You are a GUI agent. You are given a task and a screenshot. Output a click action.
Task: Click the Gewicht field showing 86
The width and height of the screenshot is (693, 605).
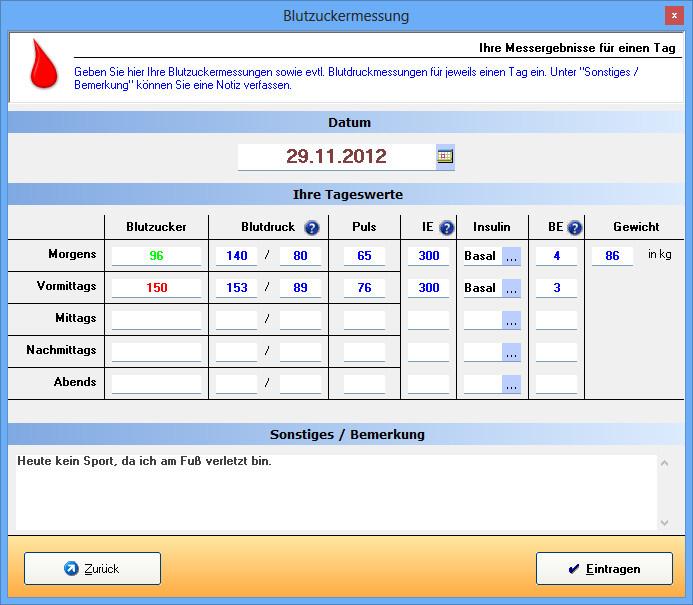pyautogui.click(x=613, y=256)
